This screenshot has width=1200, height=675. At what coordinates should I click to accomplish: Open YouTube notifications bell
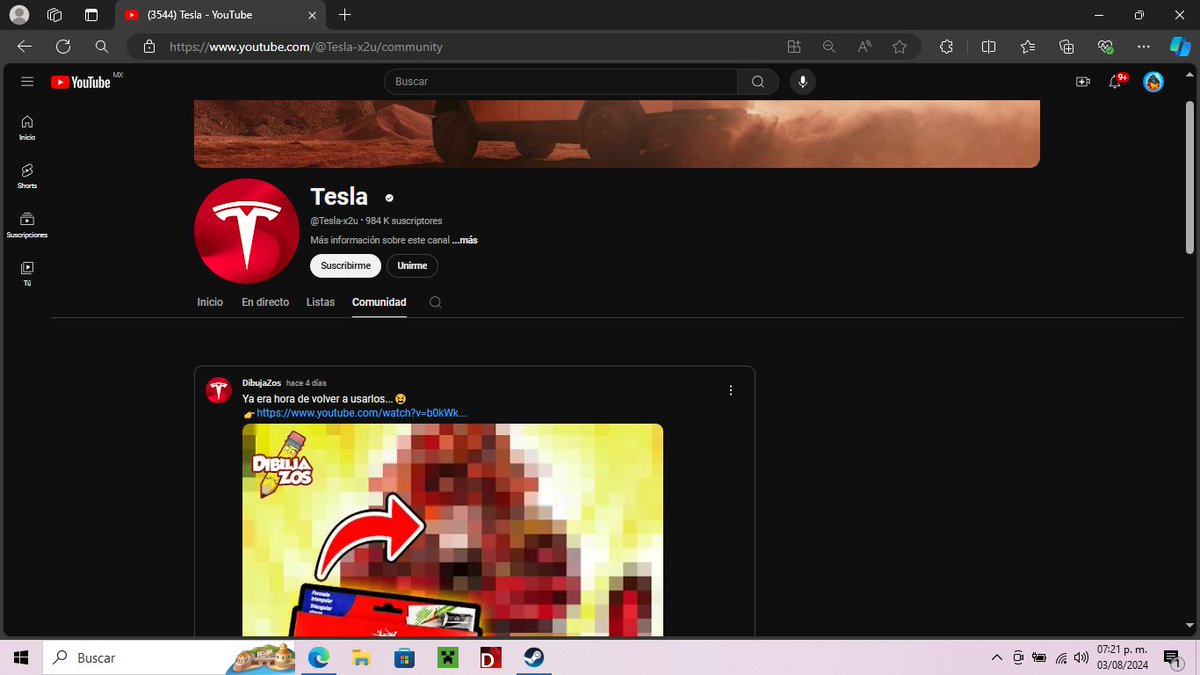1115,82
